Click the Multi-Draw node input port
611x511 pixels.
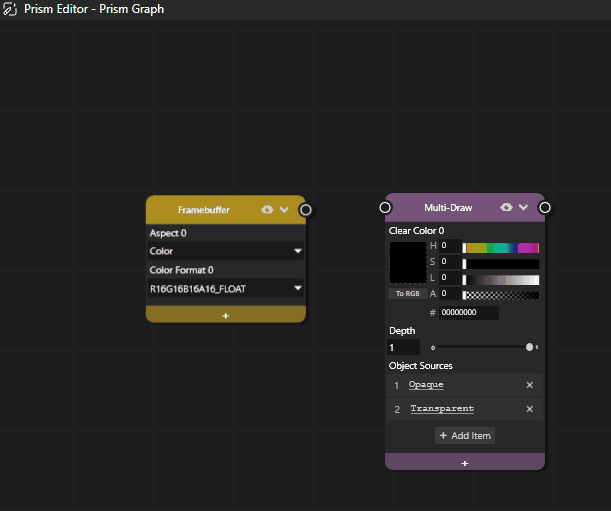pos(385,208)
